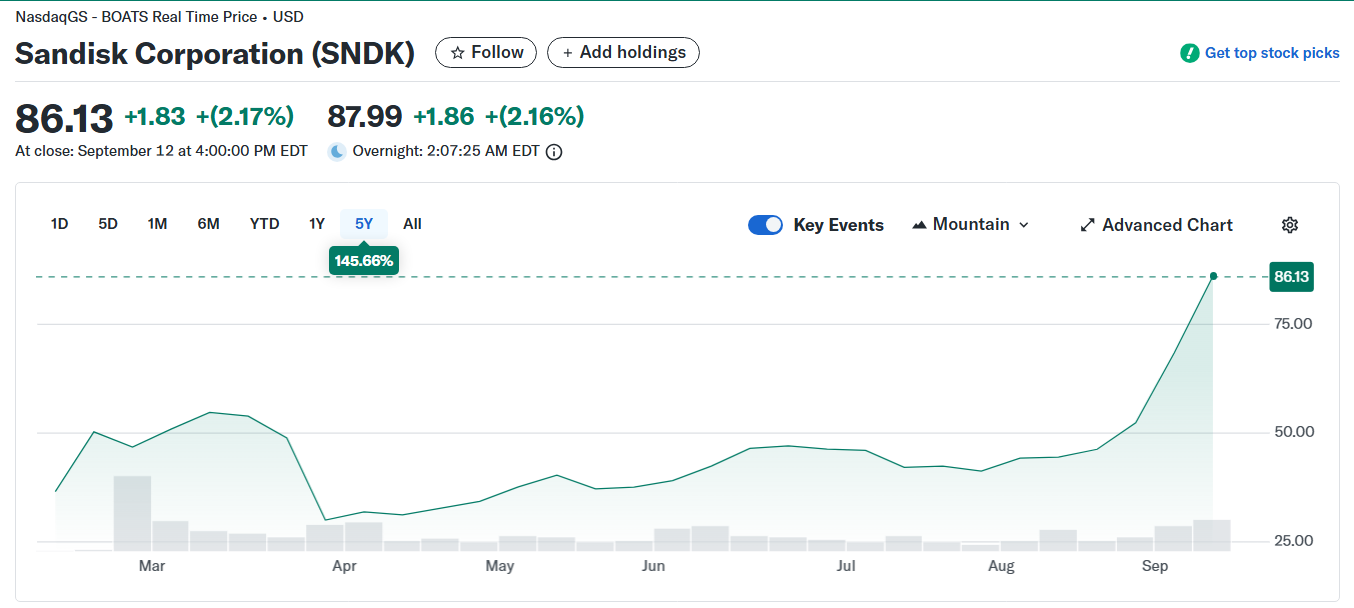The height and width of the screenshot is (608, 1354).
Task: Click the closing price 86.13 heading
Action: click(x=64, y=118)
